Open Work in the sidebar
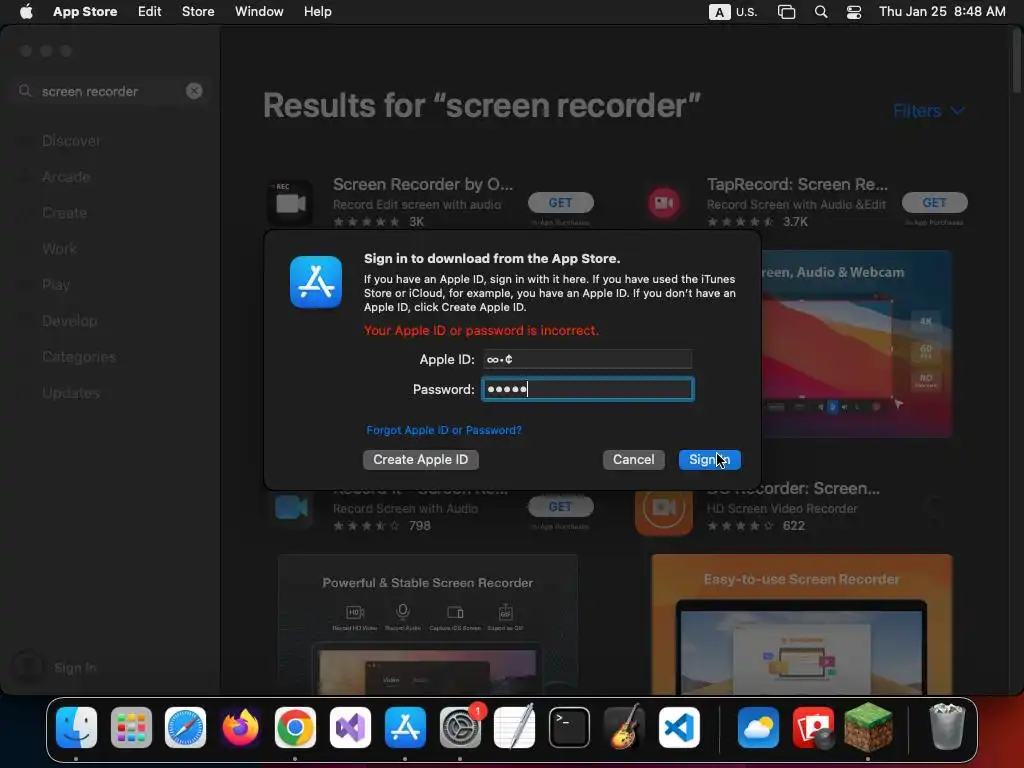The height and width of the screenshot is (768, 1024). tap(59, 249)
